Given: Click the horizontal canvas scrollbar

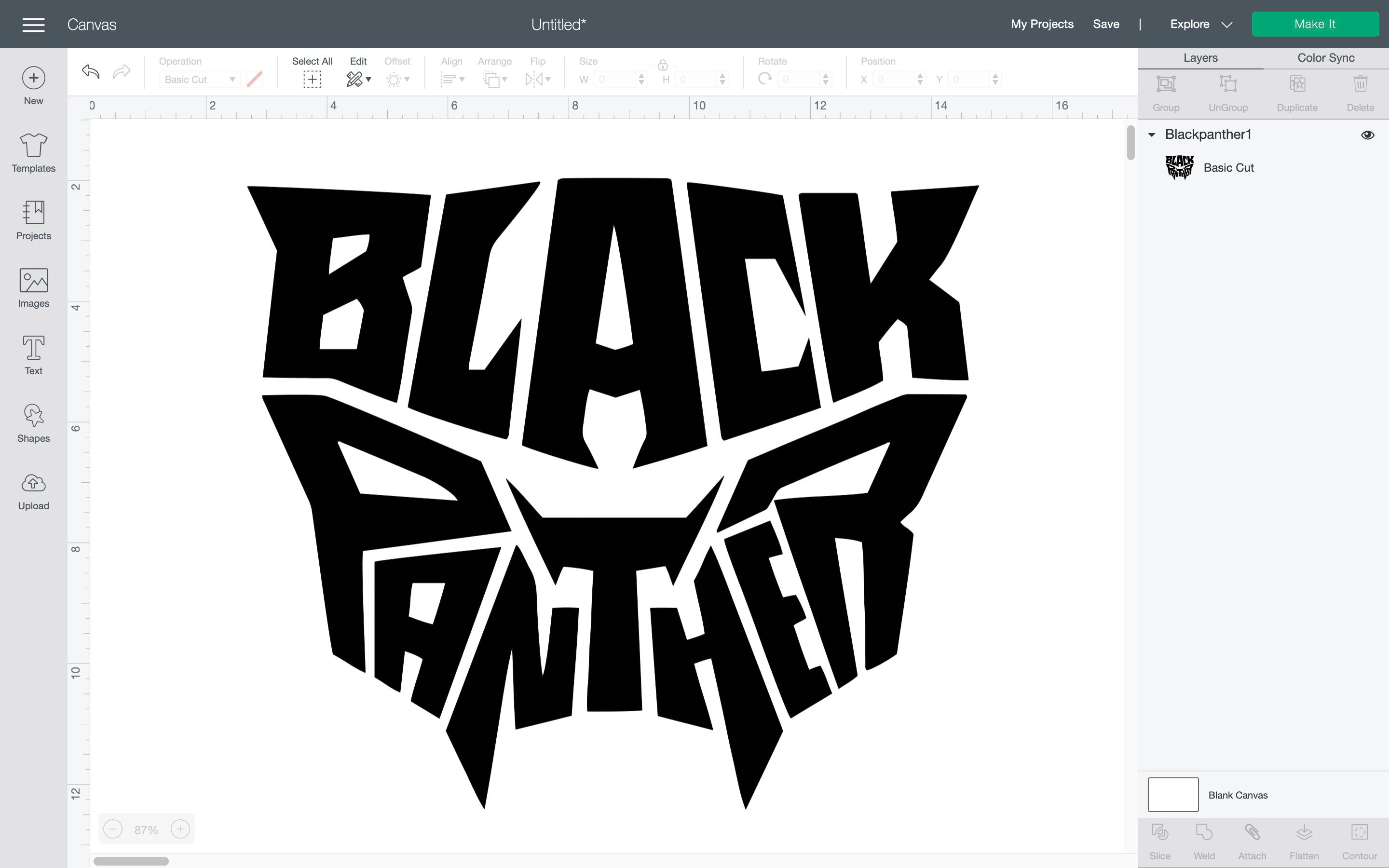Looking at the screenshot, I should pyautogui.click(x=131, y=861).
